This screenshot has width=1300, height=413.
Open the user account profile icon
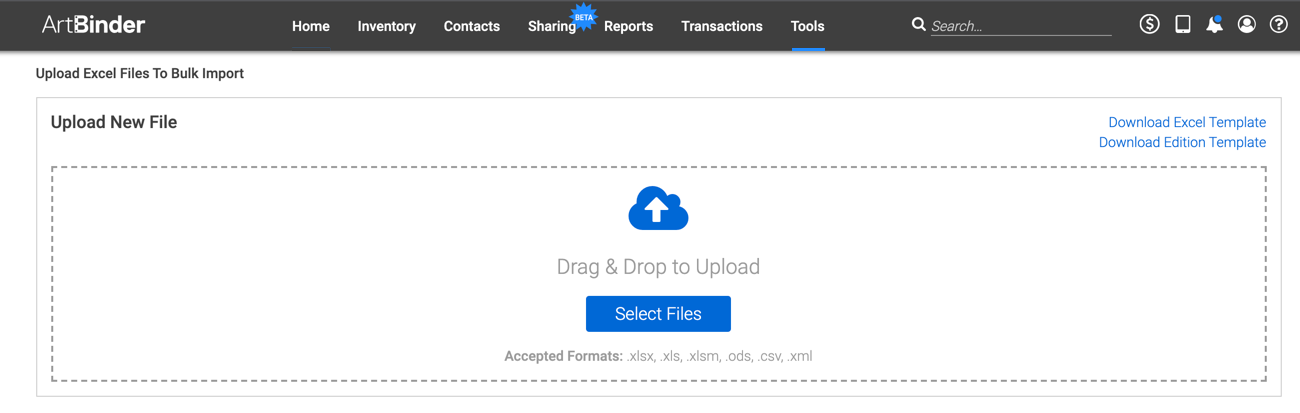[1246, 25]
